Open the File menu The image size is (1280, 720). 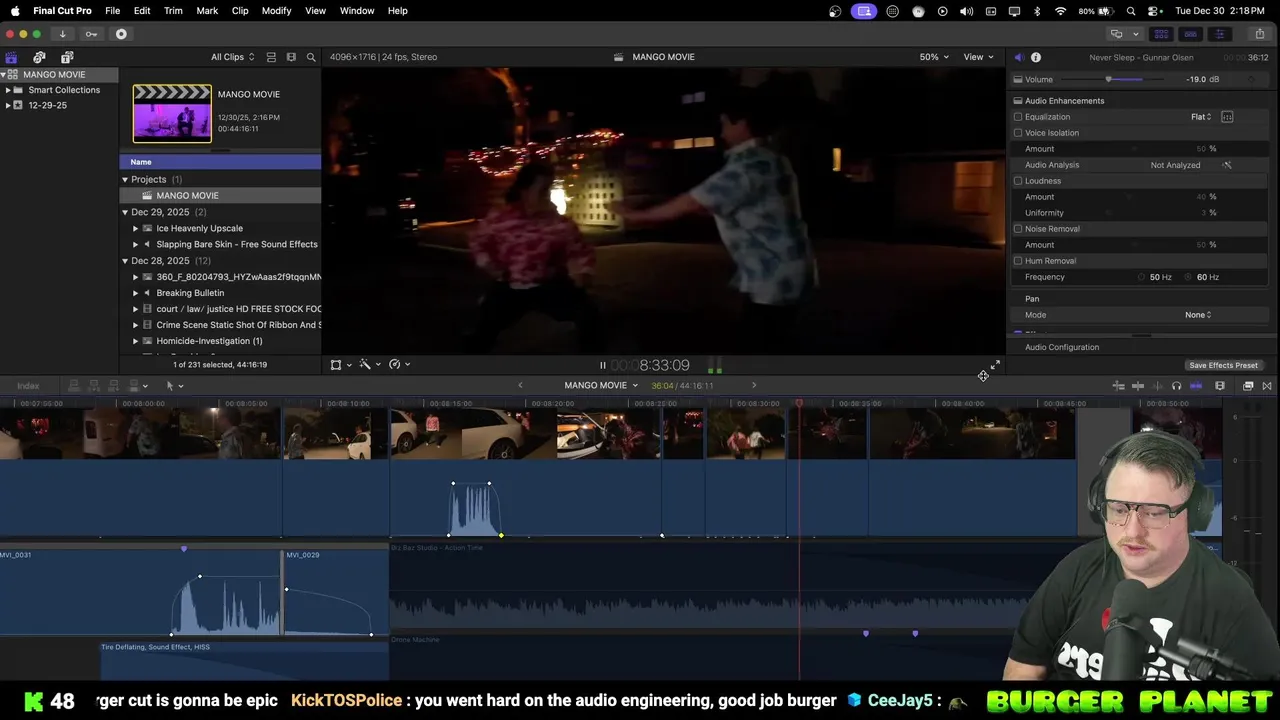click(x=113, y=11)
